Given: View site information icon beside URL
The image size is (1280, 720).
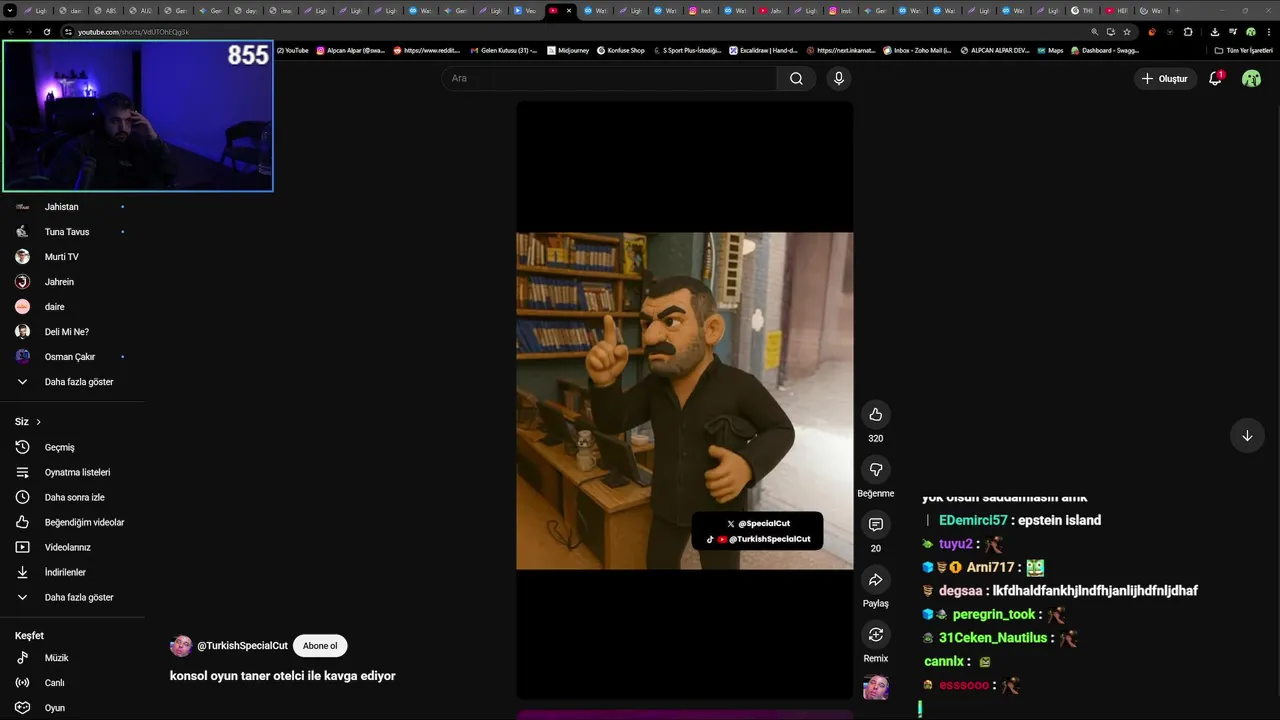Looking at the screenshot, I should 68,32.
